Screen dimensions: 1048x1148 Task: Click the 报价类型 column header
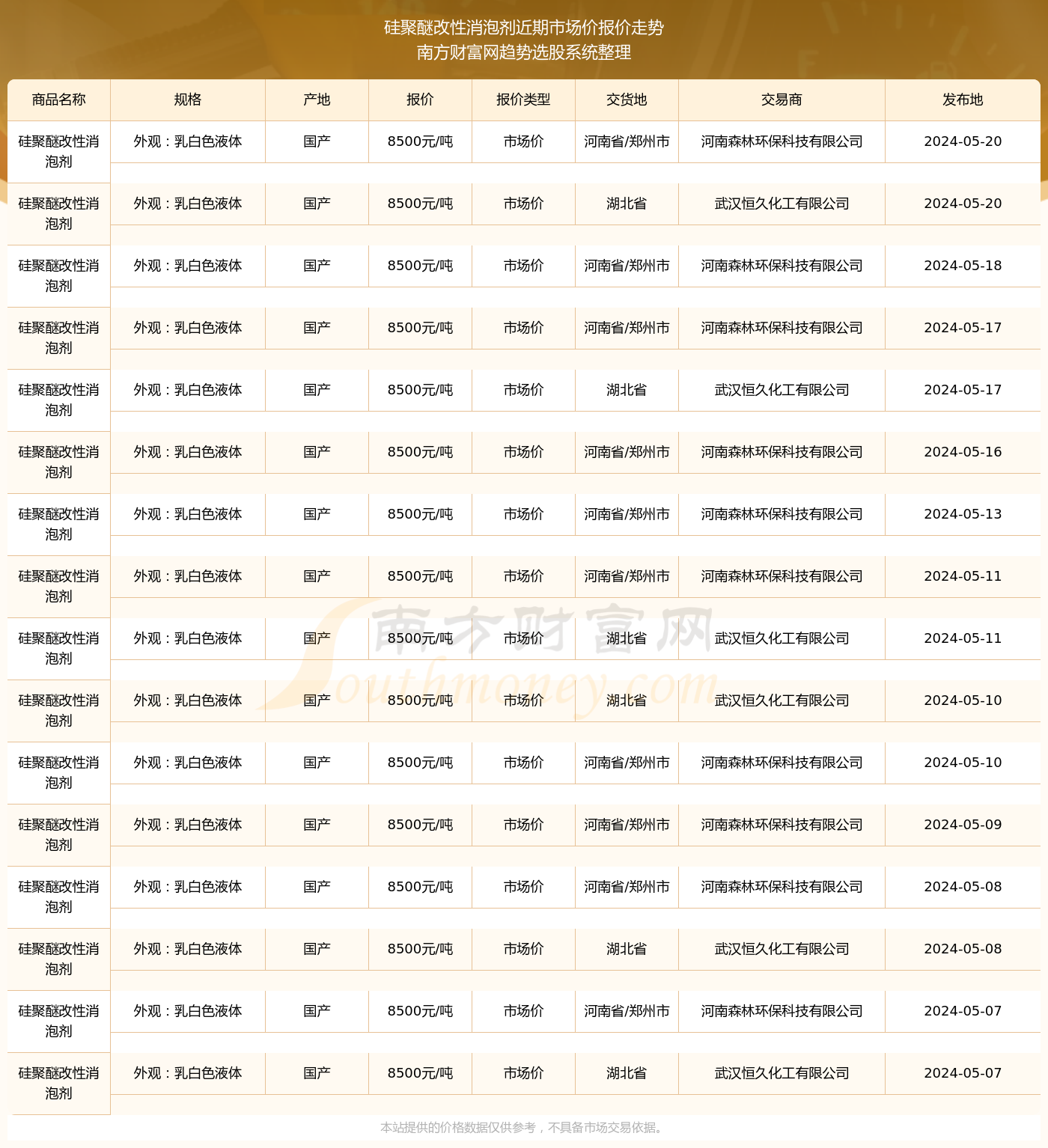(523, 100)
